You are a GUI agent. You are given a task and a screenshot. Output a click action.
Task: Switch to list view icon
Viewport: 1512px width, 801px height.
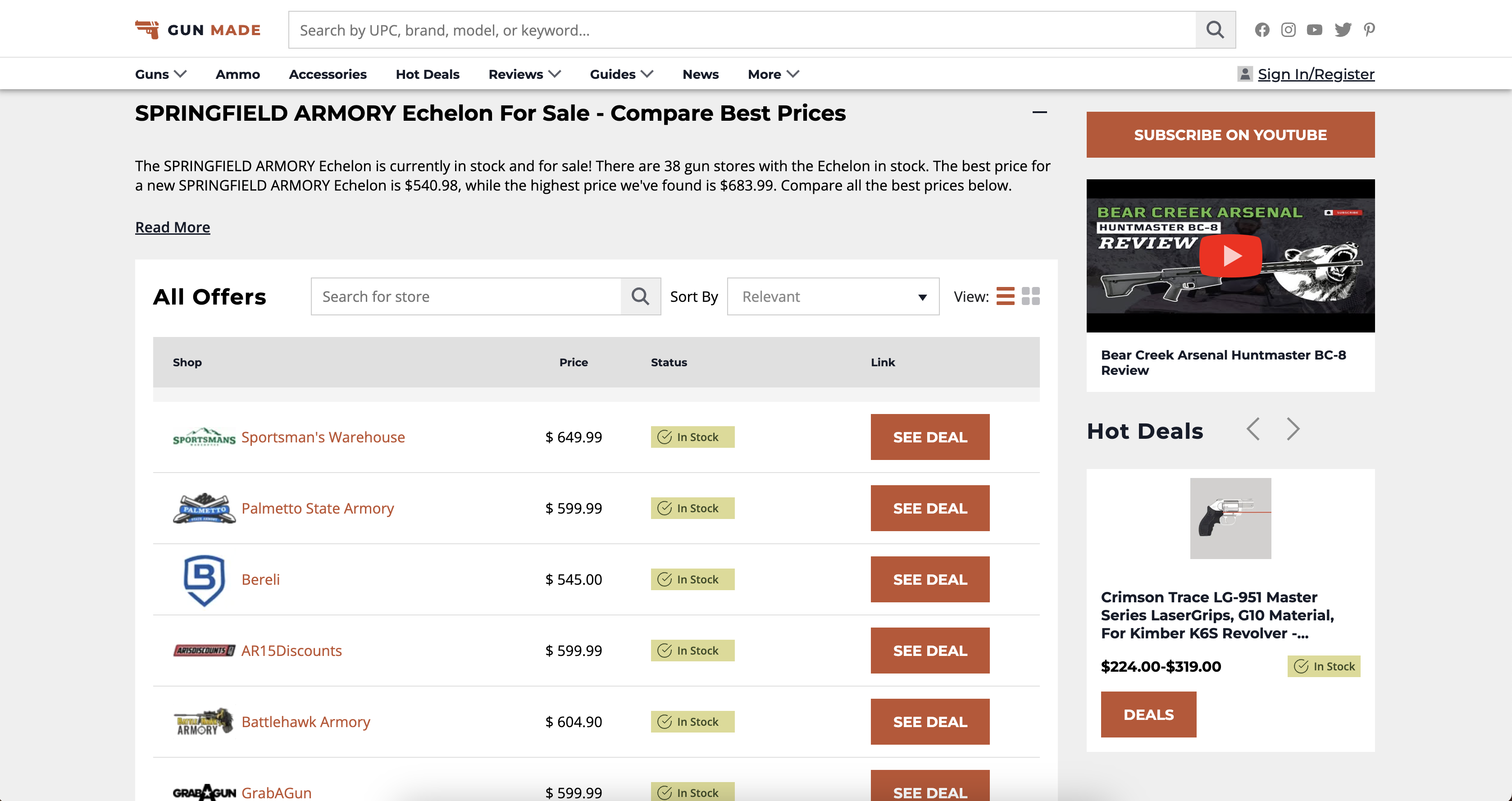tap(1006, 296)
